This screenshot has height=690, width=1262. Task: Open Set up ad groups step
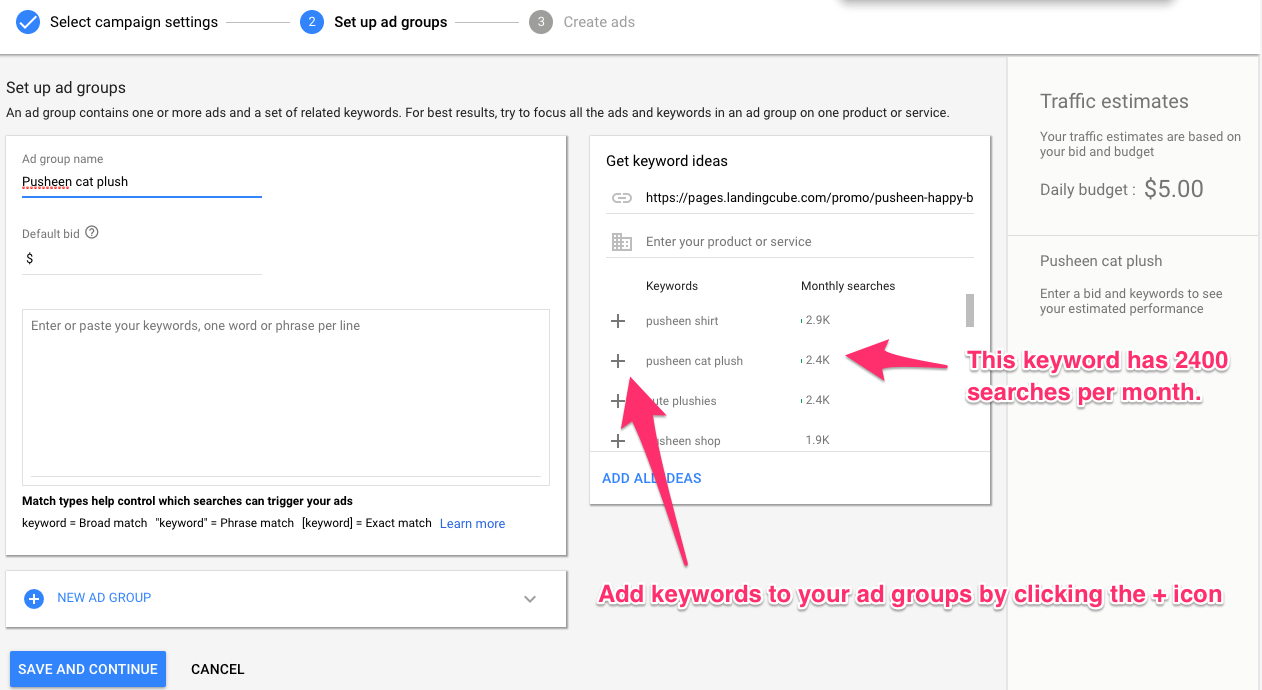(391, 22)
